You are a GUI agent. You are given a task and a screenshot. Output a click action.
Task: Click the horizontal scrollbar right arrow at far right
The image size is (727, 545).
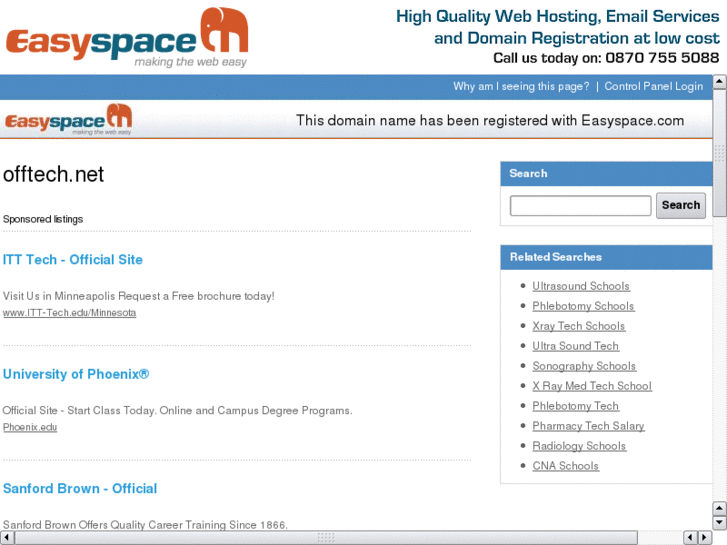[x=705, y=538]
